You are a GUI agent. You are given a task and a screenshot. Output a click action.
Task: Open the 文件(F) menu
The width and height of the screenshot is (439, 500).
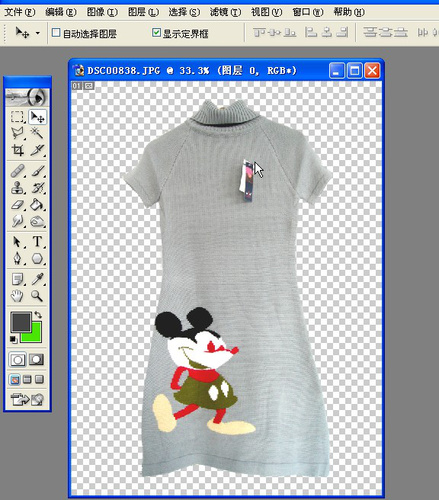pyautogui.click(x=20, y=12)
